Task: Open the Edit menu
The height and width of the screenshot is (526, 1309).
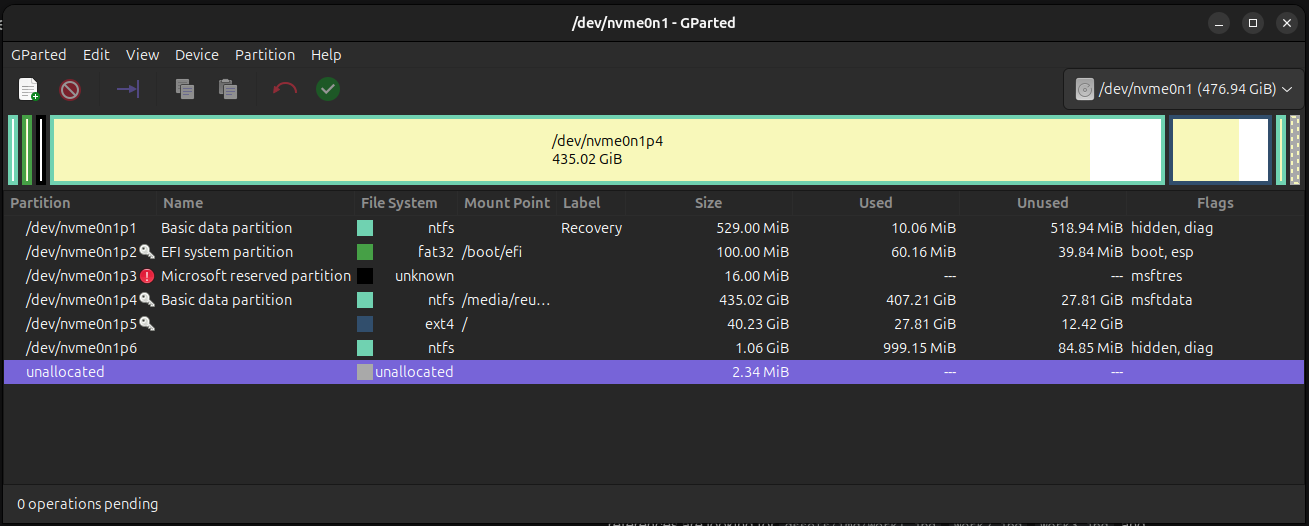Action: coord(96,55)
